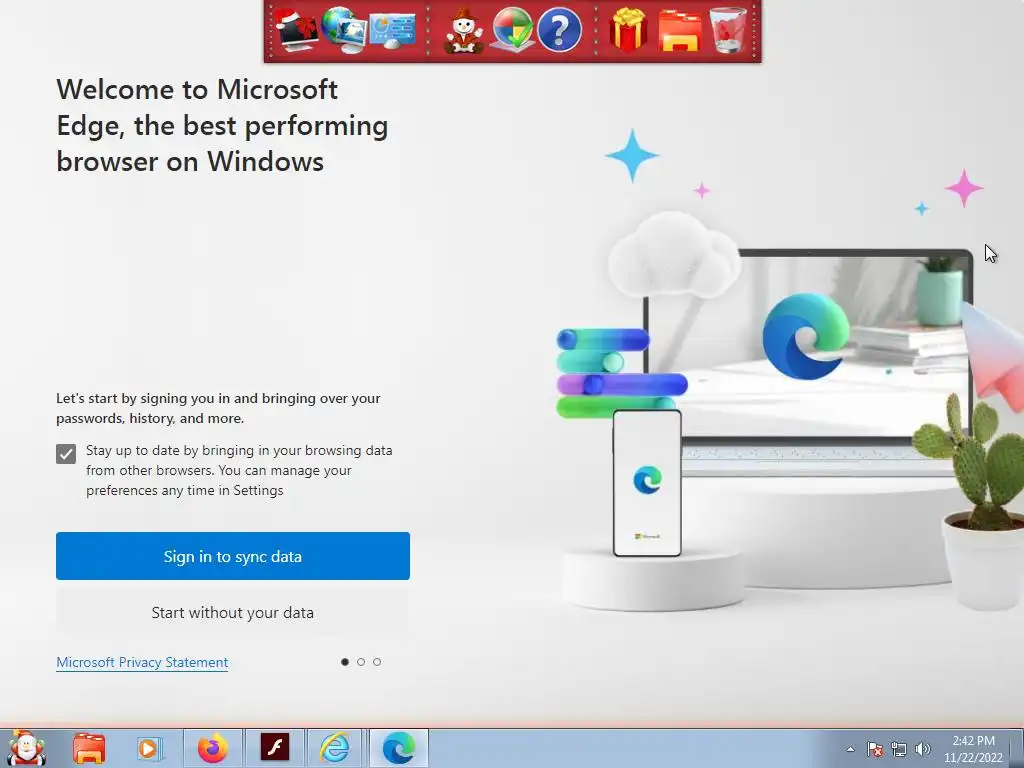Click Start without your data
Image resolution: width=1024 pixels, height=768 pixels.
(x=232, y=612)
